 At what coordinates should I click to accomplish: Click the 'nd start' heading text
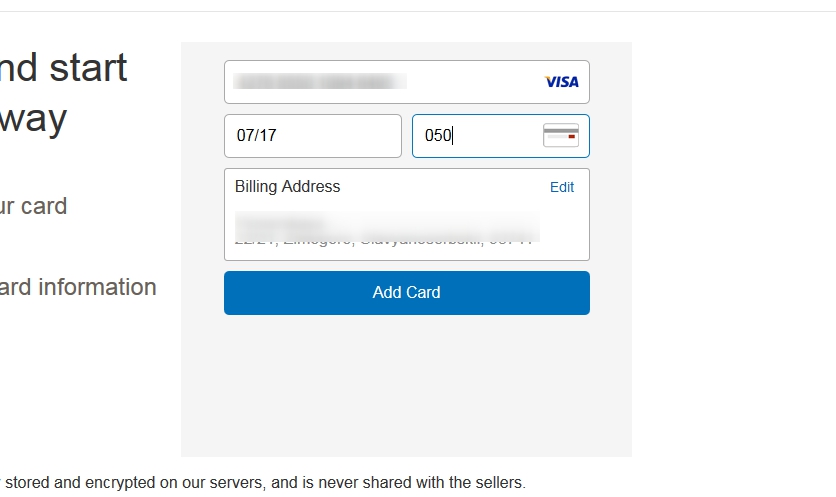(62, 68)
